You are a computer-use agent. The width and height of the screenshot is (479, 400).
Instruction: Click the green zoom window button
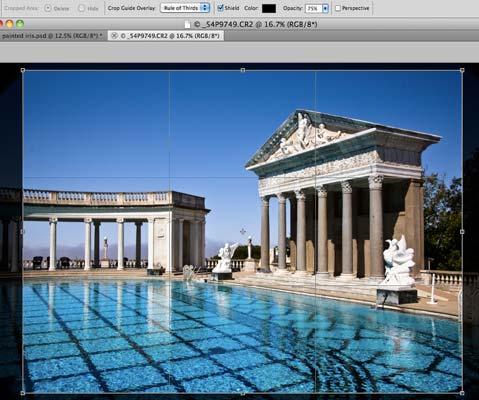(20, 24)
